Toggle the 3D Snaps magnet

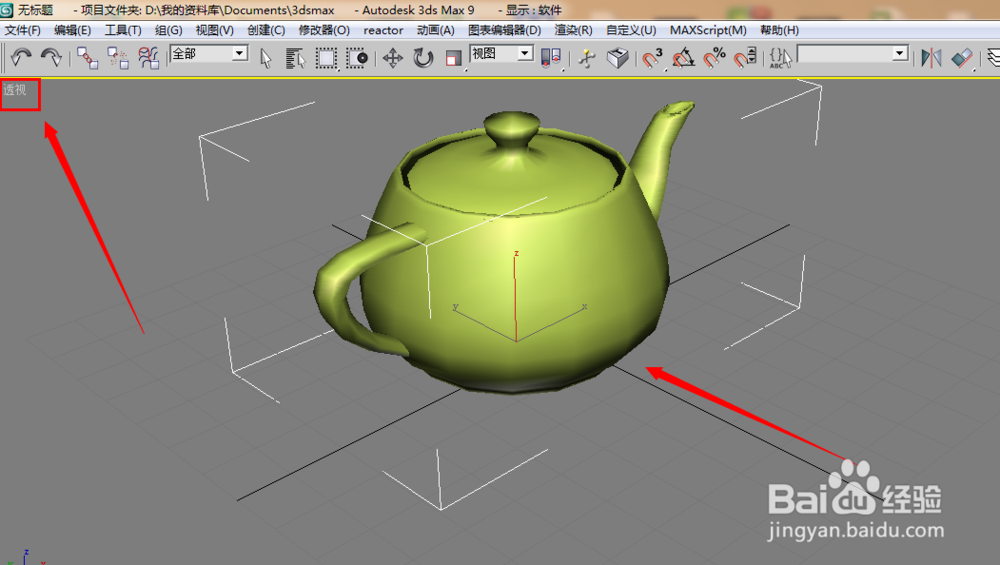pos(652,58)
